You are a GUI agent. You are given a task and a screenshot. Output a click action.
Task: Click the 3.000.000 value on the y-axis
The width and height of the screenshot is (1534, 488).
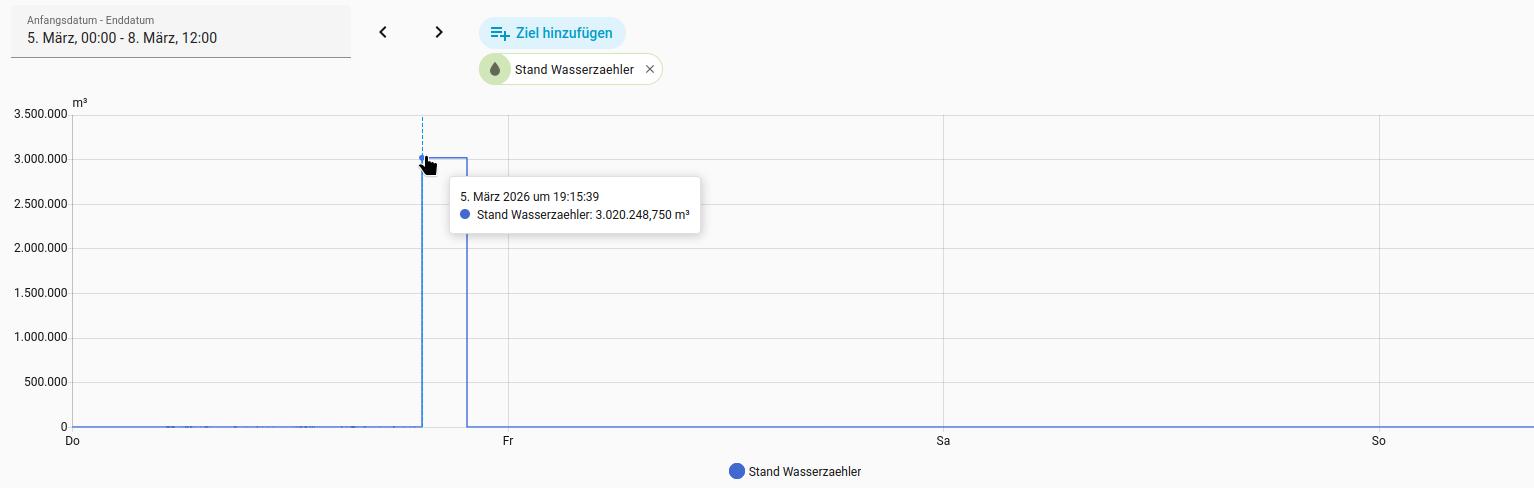click(40, 159)
